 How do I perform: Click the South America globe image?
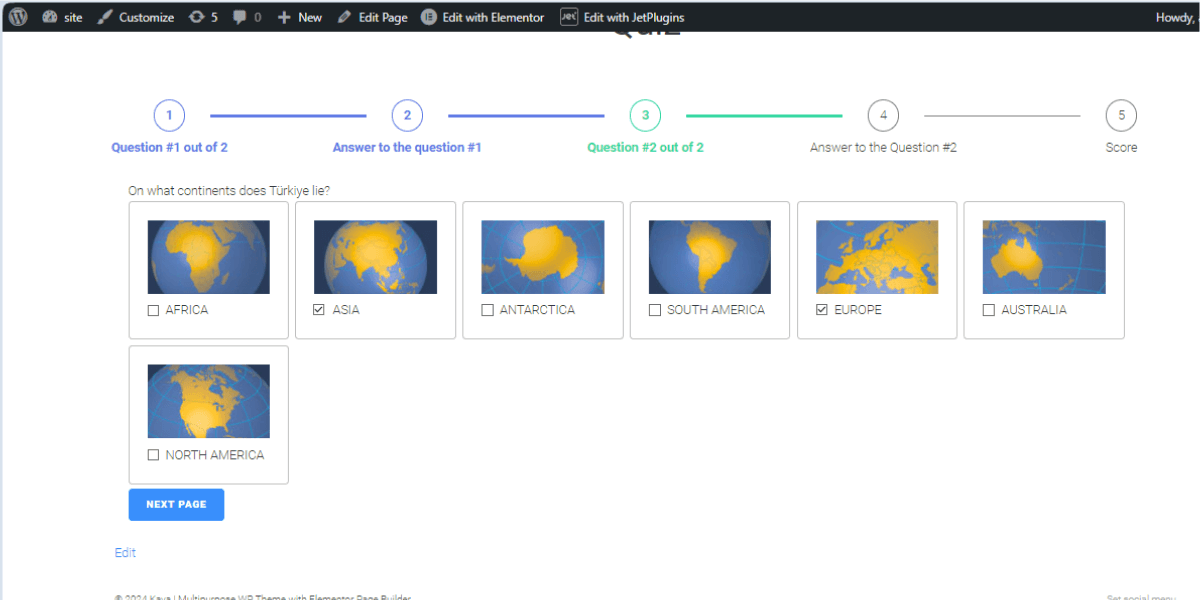coord(709,257)
